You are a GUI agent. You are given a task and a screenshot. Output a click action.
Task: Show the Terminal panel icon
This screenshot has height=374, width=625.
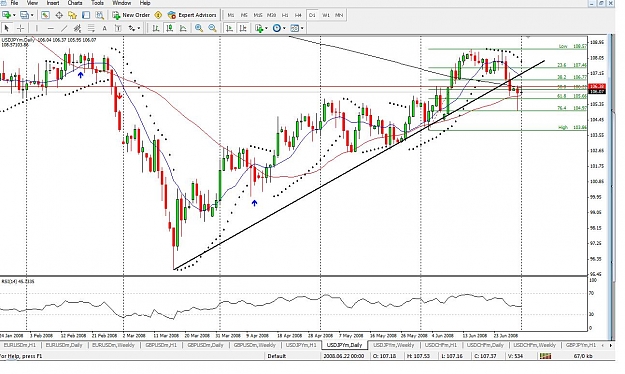pyautogui.click(x=86, y=15)
